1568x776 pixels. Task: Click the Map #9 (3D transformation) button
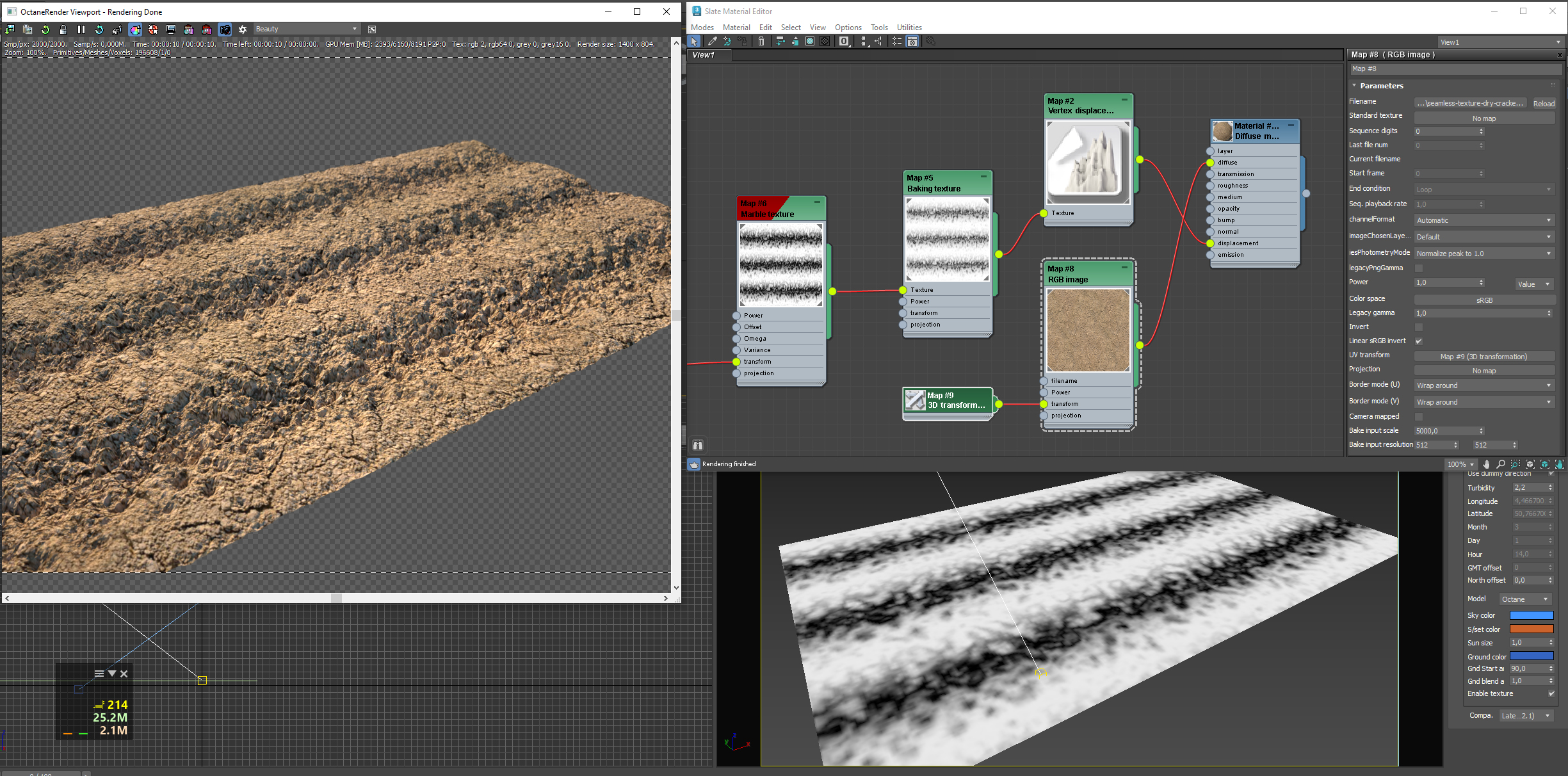tap(1483, 357)
